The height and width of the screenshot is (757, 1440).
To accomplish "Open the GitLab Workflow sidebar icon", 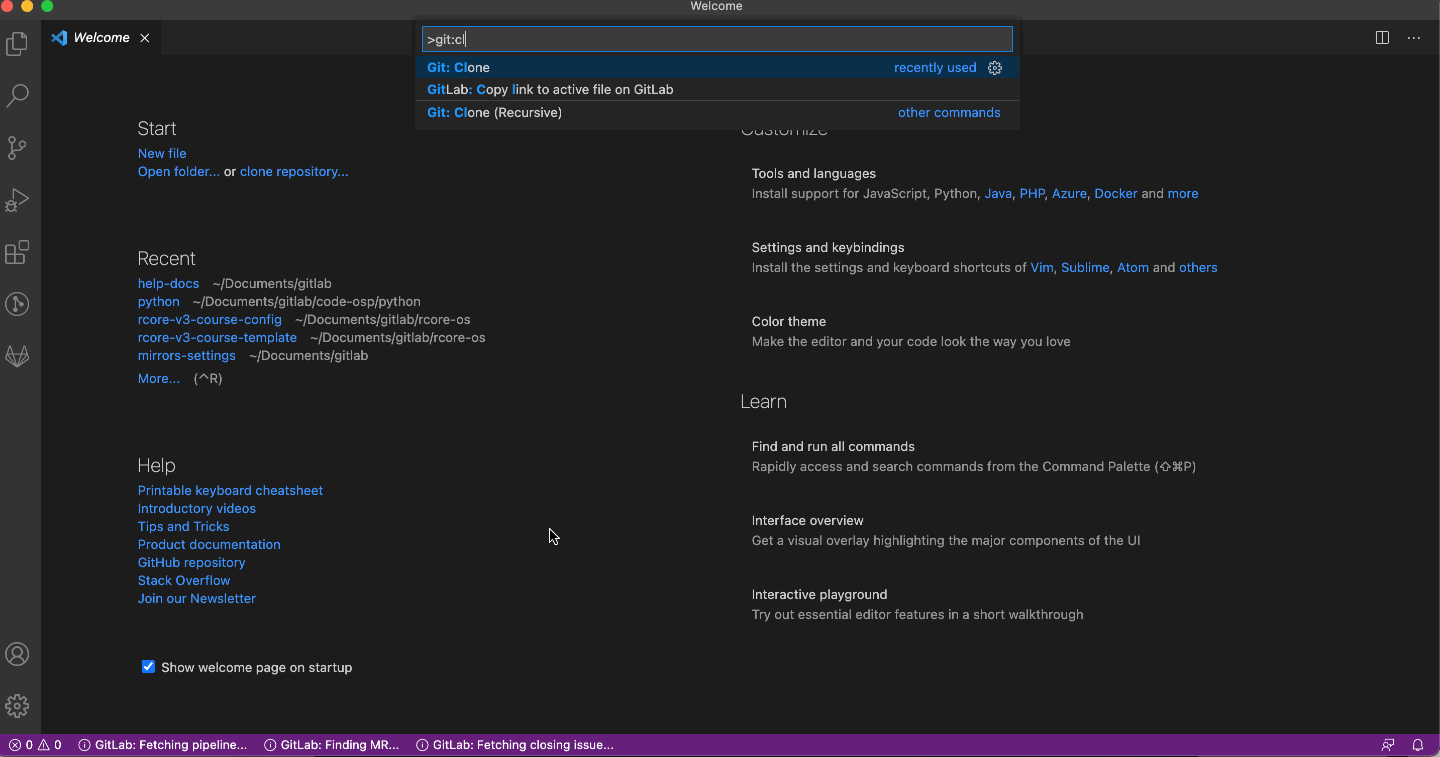I will point(17,356).
